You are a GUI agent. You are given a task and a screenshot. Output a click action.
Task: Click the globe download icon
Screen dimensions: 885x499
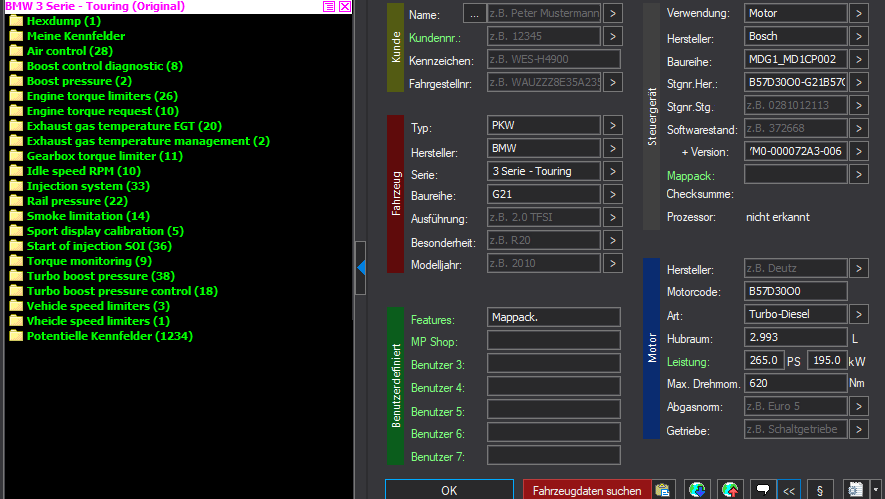(697, 490)
